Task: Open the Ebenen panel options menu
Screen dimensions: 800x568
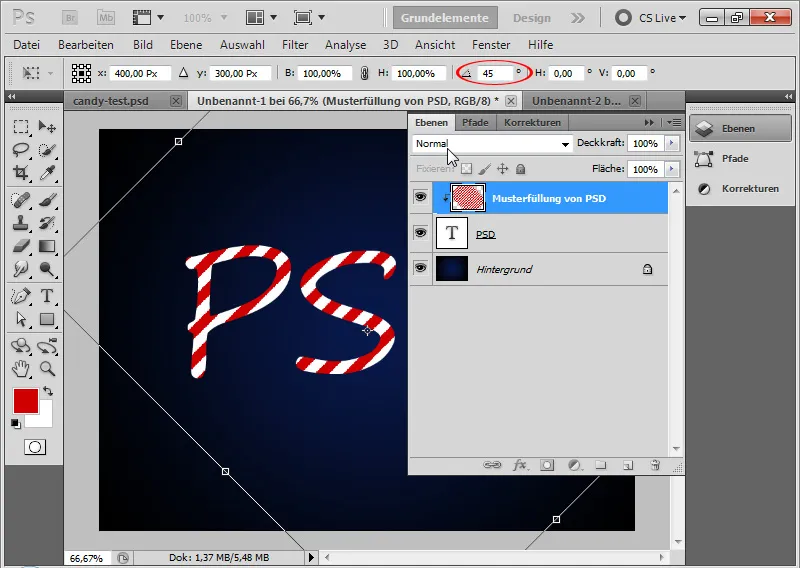Action: (x=674, y=122)
